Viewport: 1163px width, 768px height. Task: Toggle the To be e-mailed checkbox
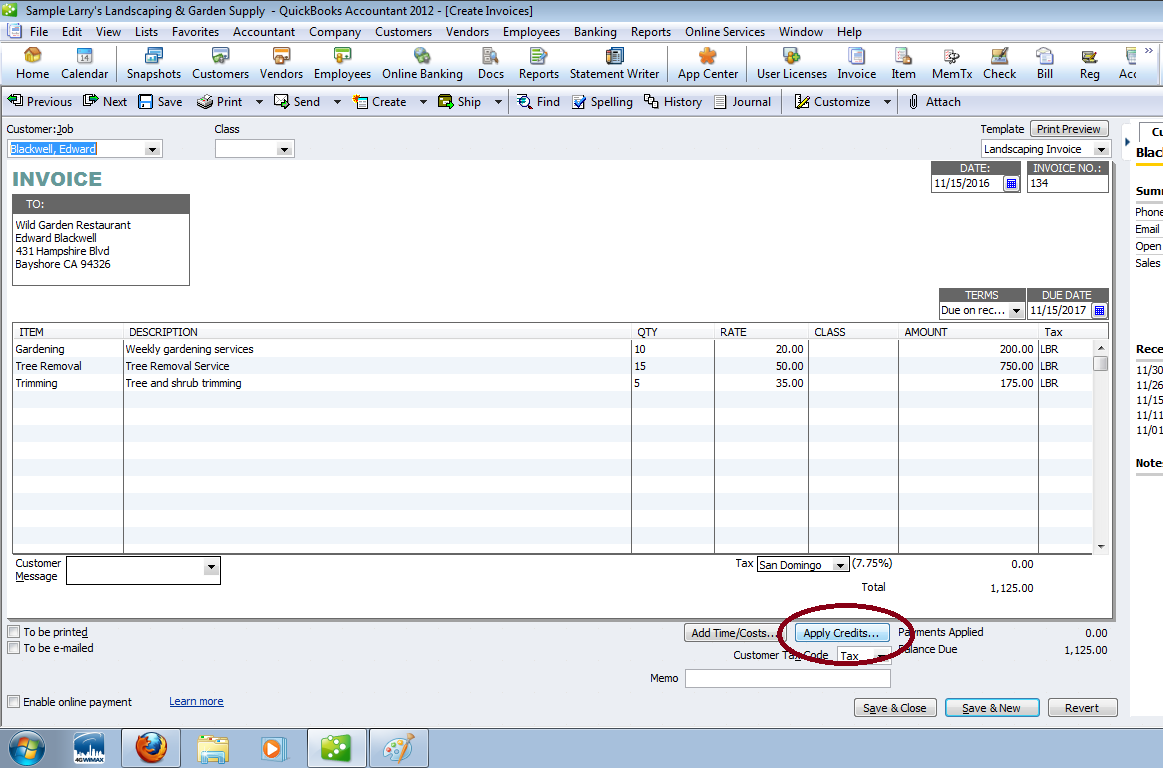[13, 648]
